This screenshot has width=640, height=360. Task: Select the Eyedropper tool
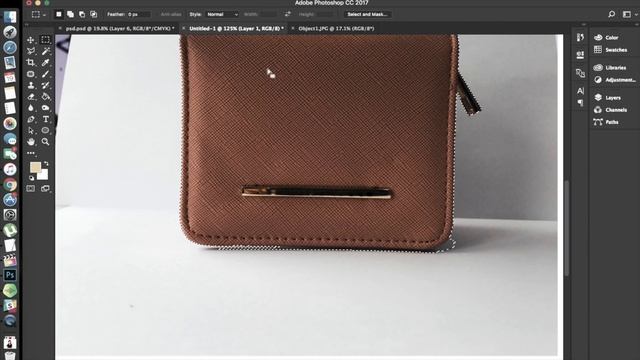(x=45, y=62)
